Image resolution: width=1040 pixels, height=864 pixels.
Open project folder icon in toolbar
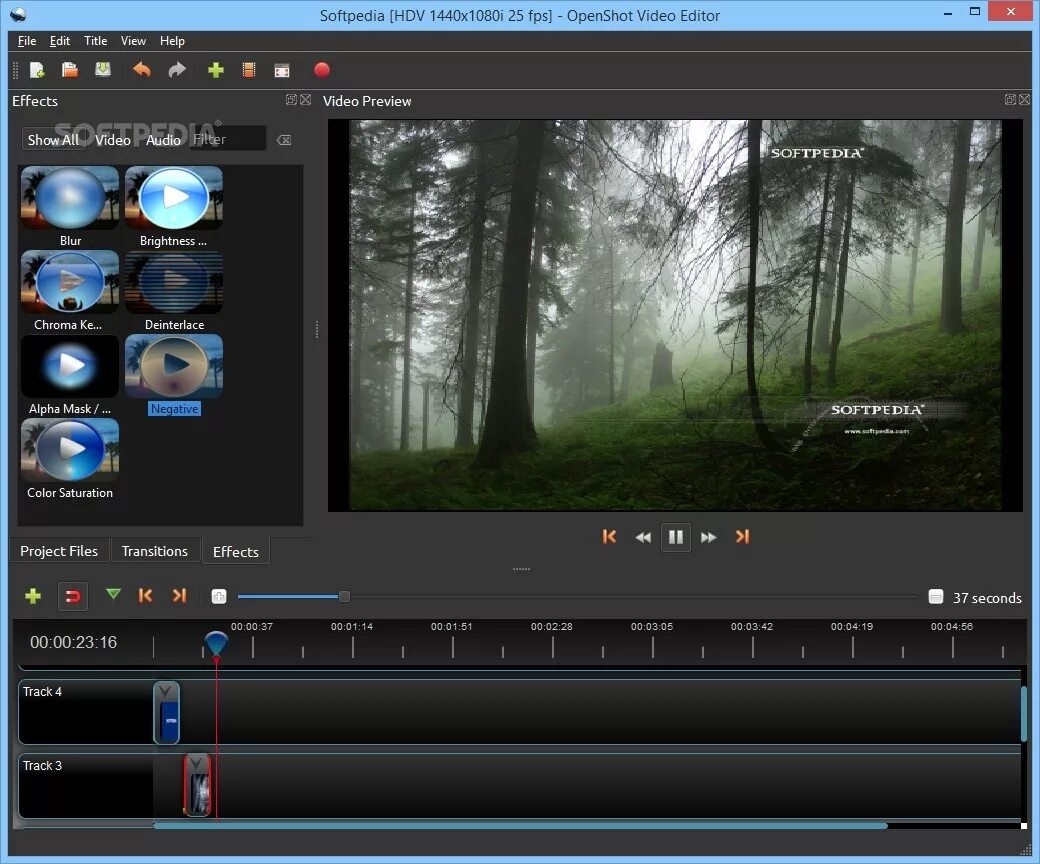pos(70,70)
